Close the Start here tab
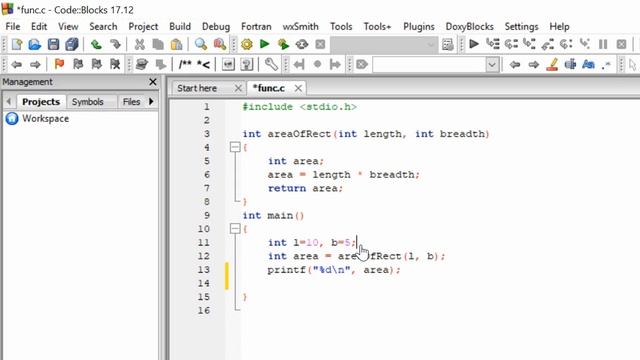The image size is (640, 360). coord(238,88)
